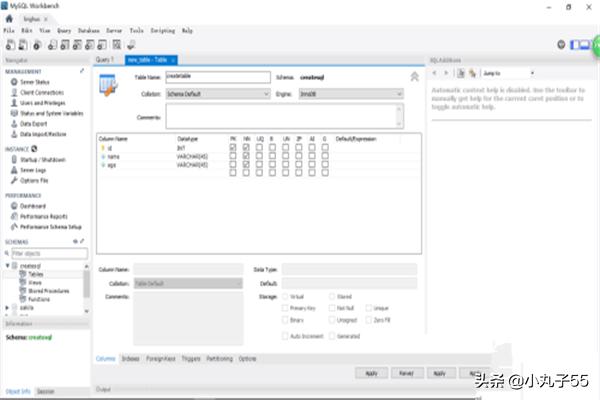Check PK checkbox for name column
The height and width of the screenshot is (400, 600).
(x=233, y=156)
